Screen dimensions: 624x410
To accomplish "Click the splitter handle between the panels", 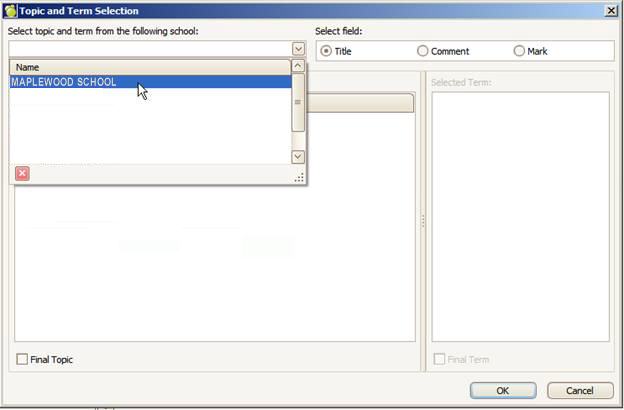I will [x=422, y=222].
